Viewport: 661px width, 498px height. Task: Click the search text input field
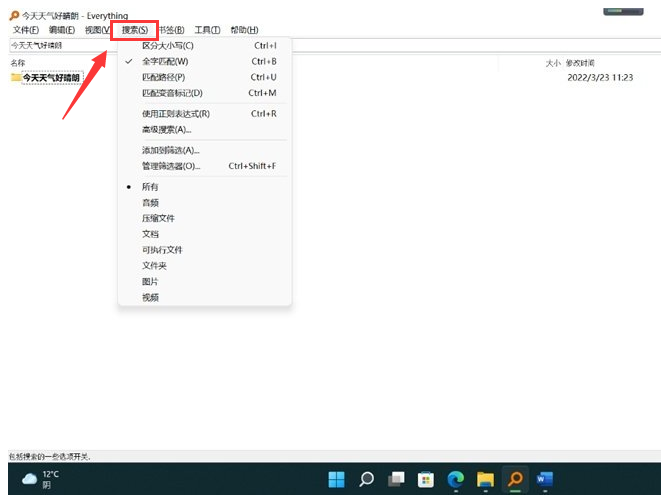click(x=60, y=46)
